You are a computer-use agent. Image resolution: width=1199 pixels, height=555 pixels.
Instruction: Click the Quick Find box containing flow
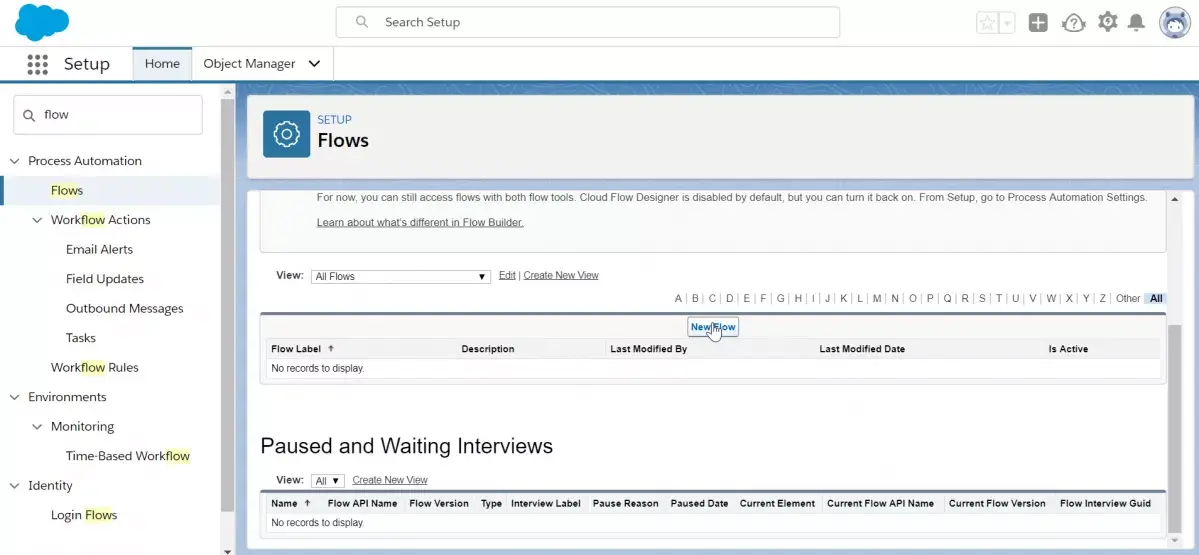[x=108, y=115]
